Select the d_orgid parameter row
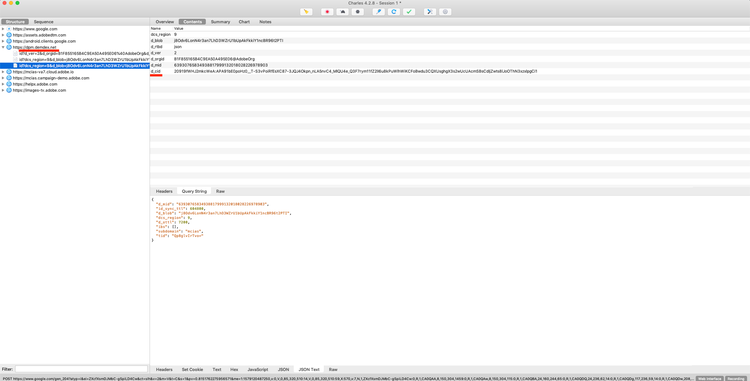The image size is (750, 381). click(x=450, y=59)
